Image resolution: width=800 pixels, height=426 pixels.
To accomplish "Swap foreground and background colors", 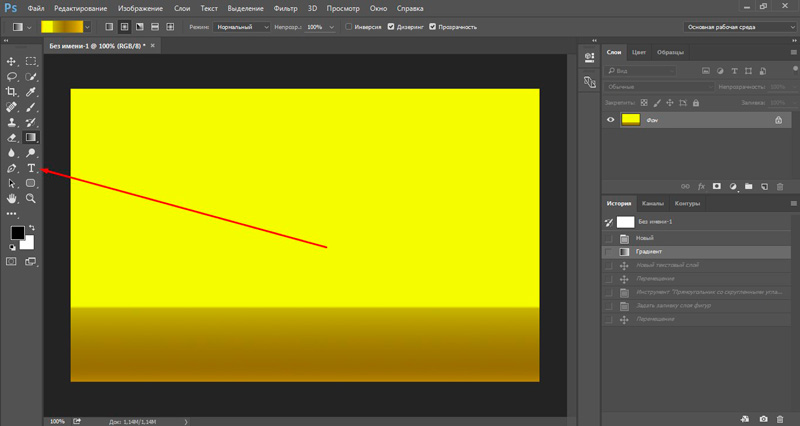I will (x=32, y=228).
